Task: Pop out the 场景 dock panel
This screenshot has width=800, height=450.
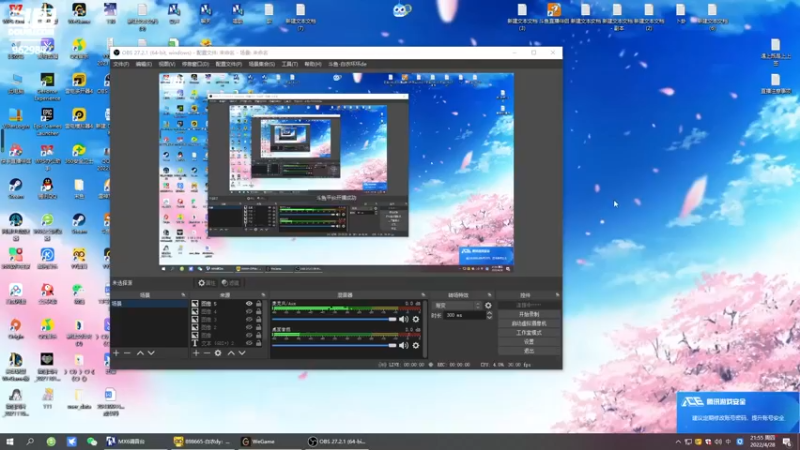Action: tap(183, 295)
